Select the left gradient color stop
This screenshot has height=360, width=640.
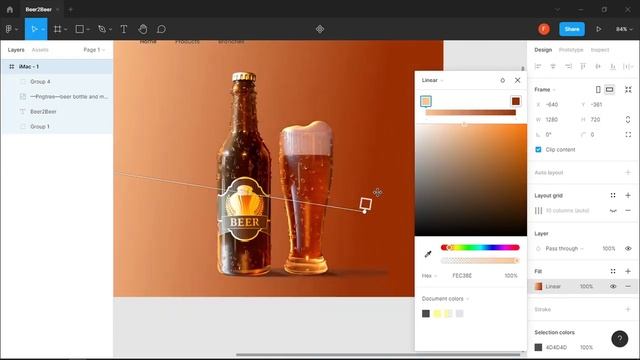point(426,101)
